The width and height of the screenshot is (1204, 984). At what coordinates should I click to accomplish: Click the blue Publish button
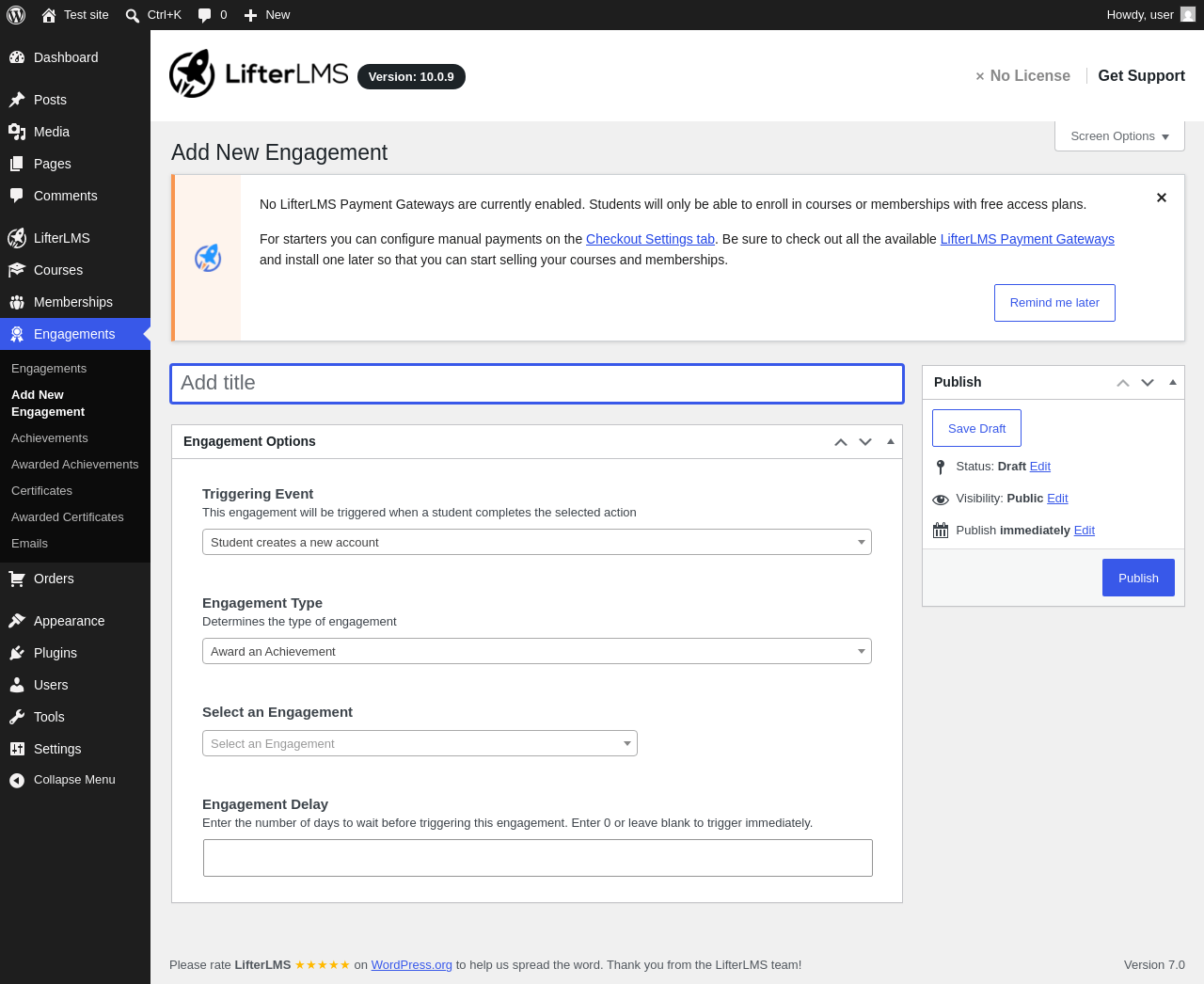1138,578
